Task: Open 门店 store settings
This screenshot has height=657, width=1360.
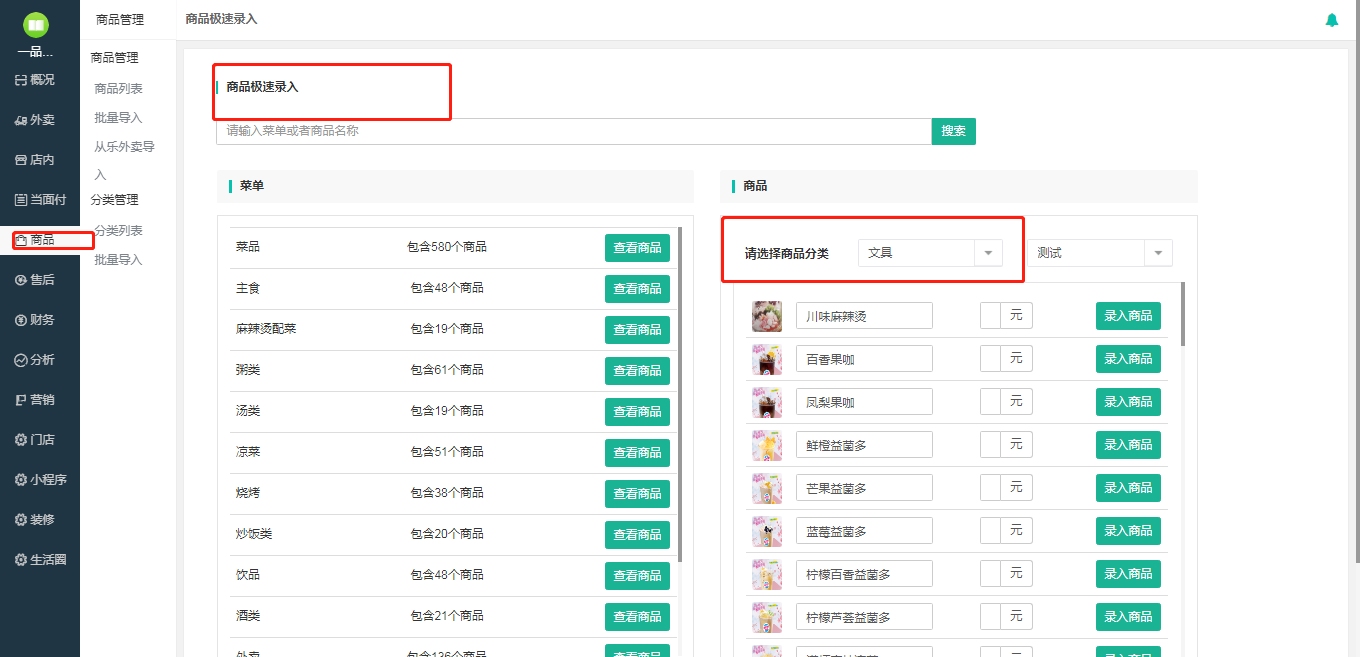Action: [x=35, y=440]
